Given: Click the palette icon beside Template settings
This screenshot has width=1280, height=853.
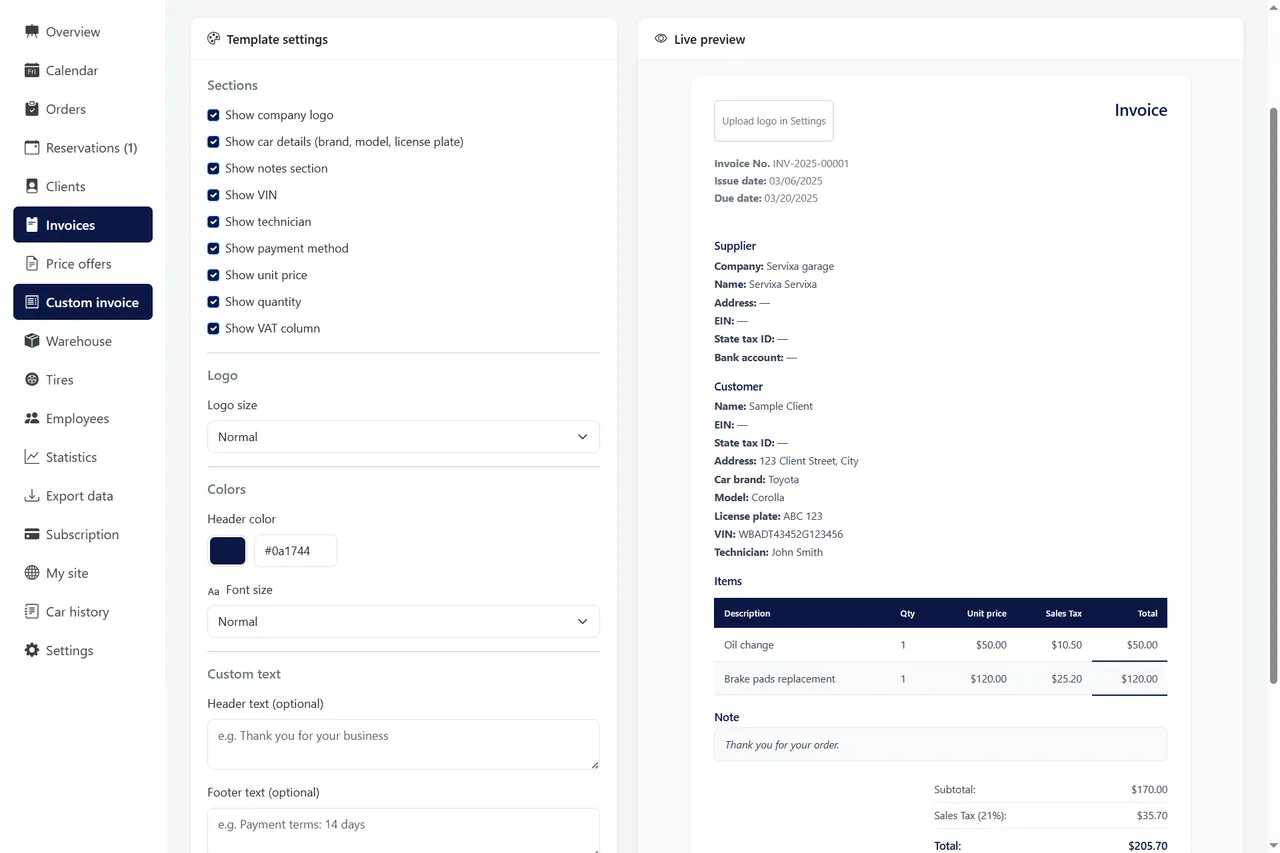Looking at the screenshot, I should (213, 39).
